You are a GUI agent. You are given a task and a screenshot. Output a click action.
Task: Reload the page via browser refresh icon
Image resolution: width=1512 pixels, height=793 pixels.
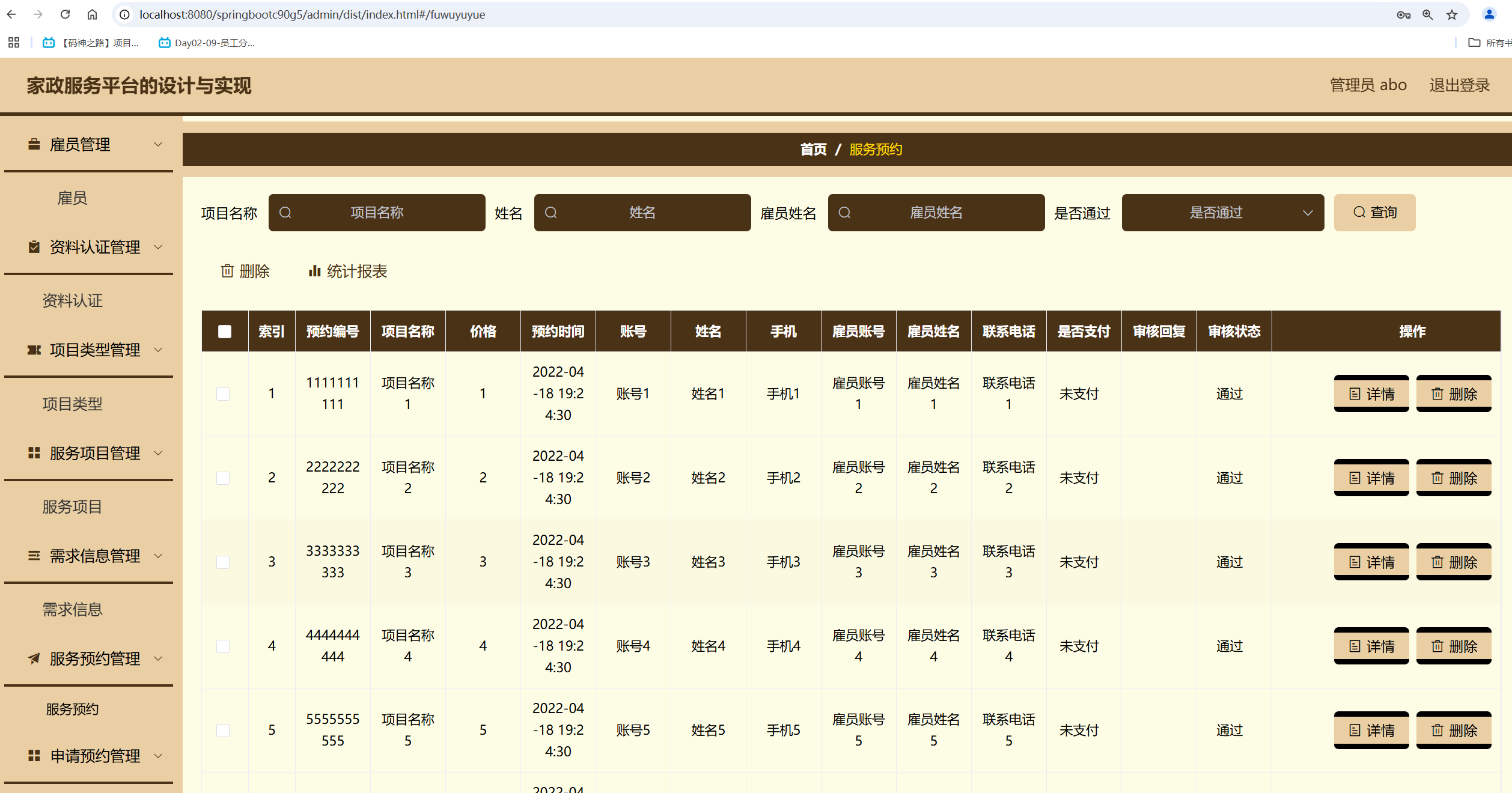pos(66,14)
